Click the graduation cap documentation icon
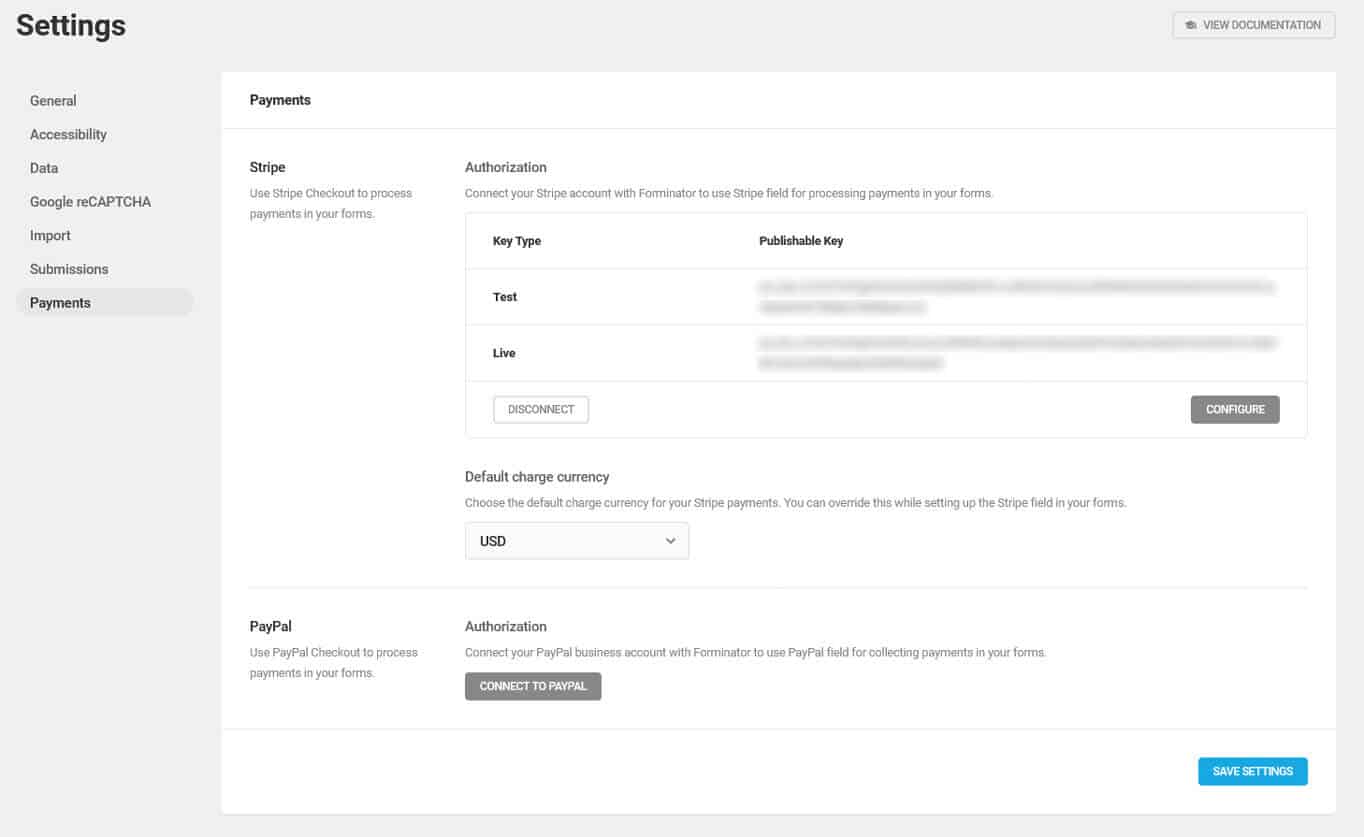Screen dimensions: 1364x837 [x=1191, y=25]
